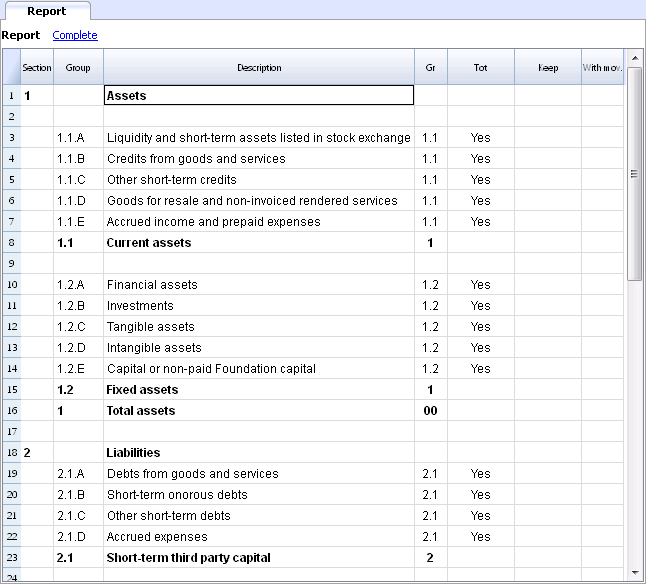Select the 'Liabilities' section title cell
This screenshot has width=646, height=584.
click(x=259, y=453)
